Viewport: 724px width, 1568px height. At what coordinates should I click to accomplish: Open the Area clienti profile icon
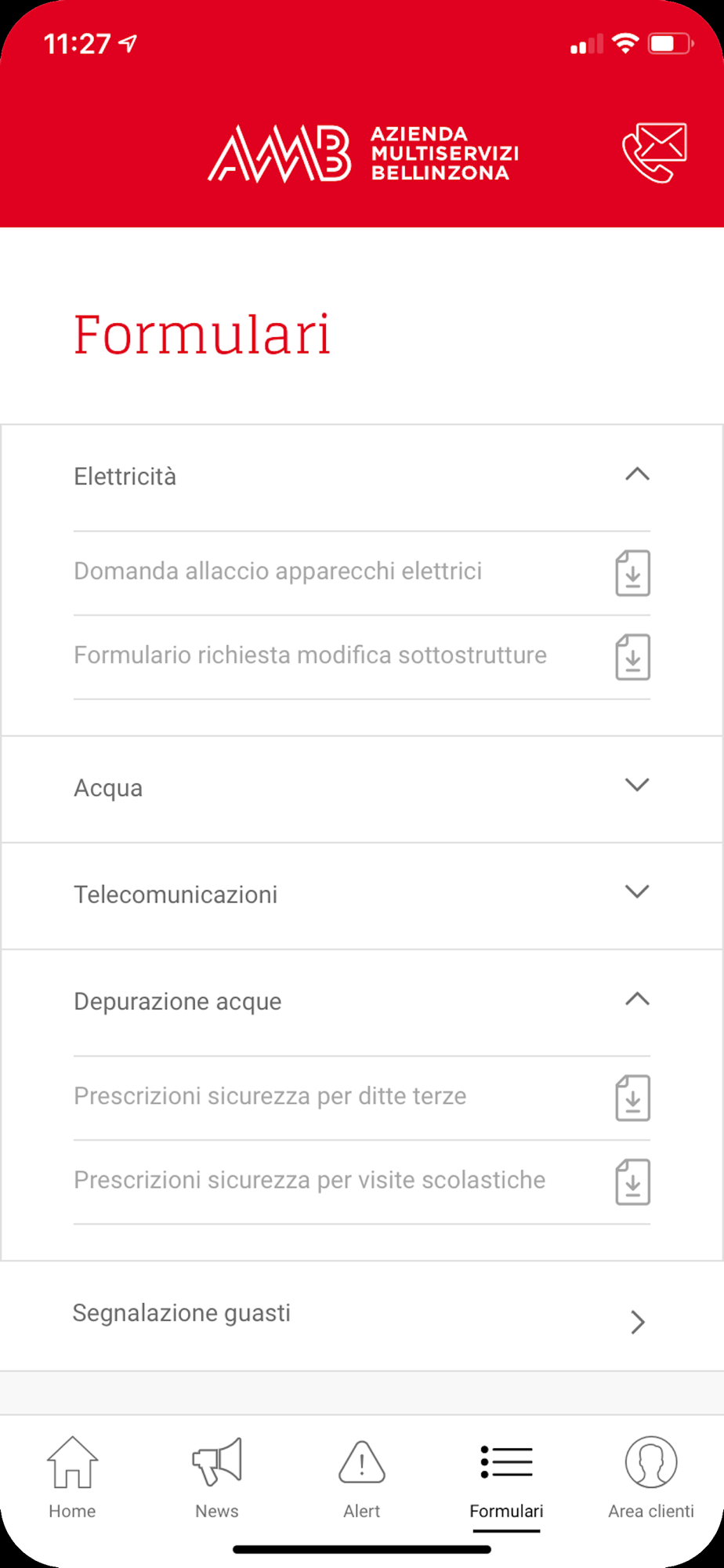tap(651, 1462)
